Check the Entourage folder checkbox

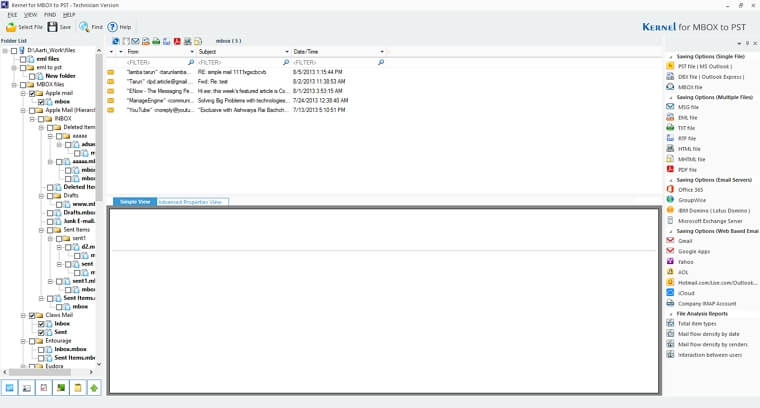point(31,340)
